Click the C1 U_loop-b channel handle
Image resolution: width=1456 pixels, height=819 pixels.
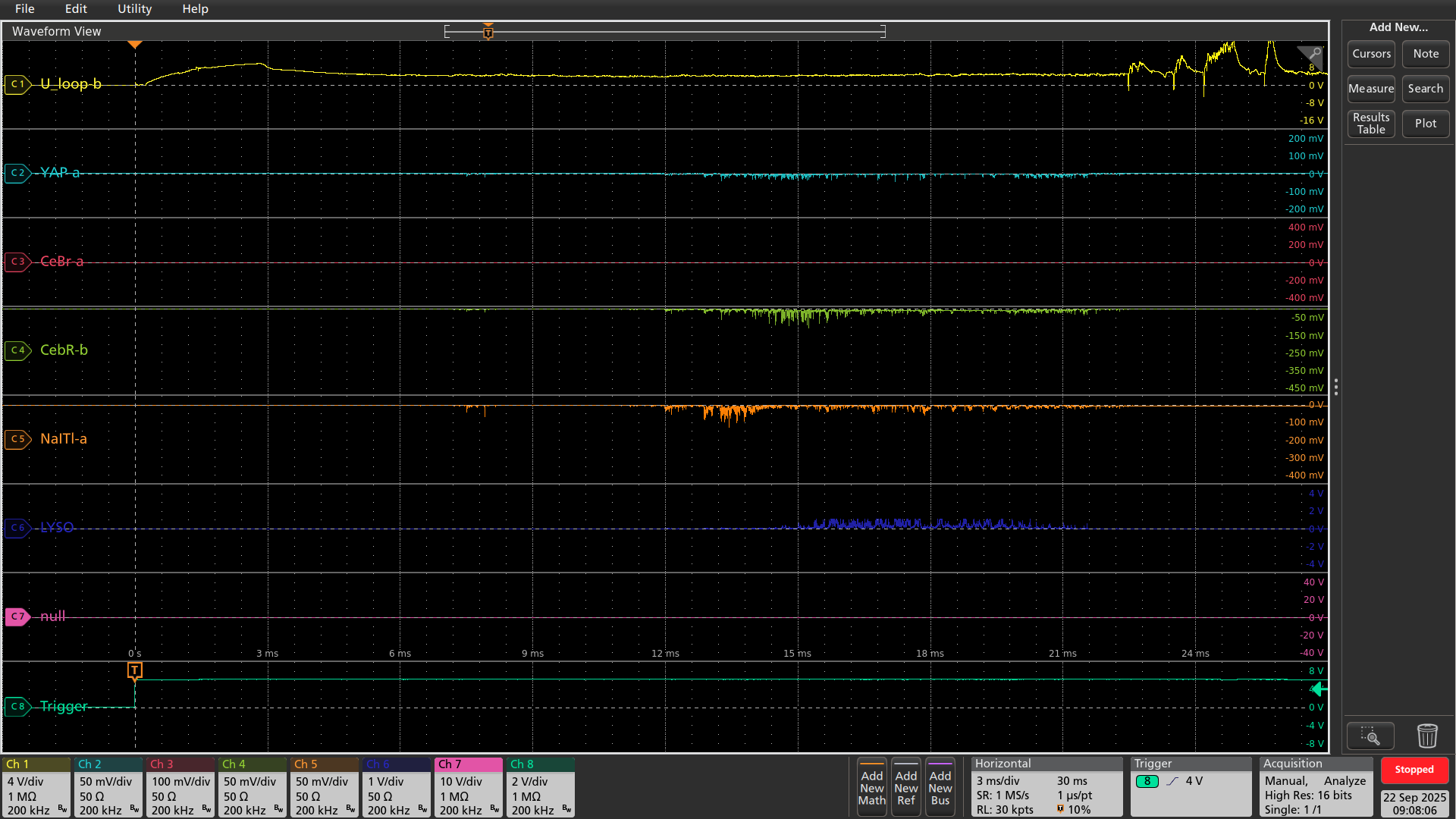(17, 84)
